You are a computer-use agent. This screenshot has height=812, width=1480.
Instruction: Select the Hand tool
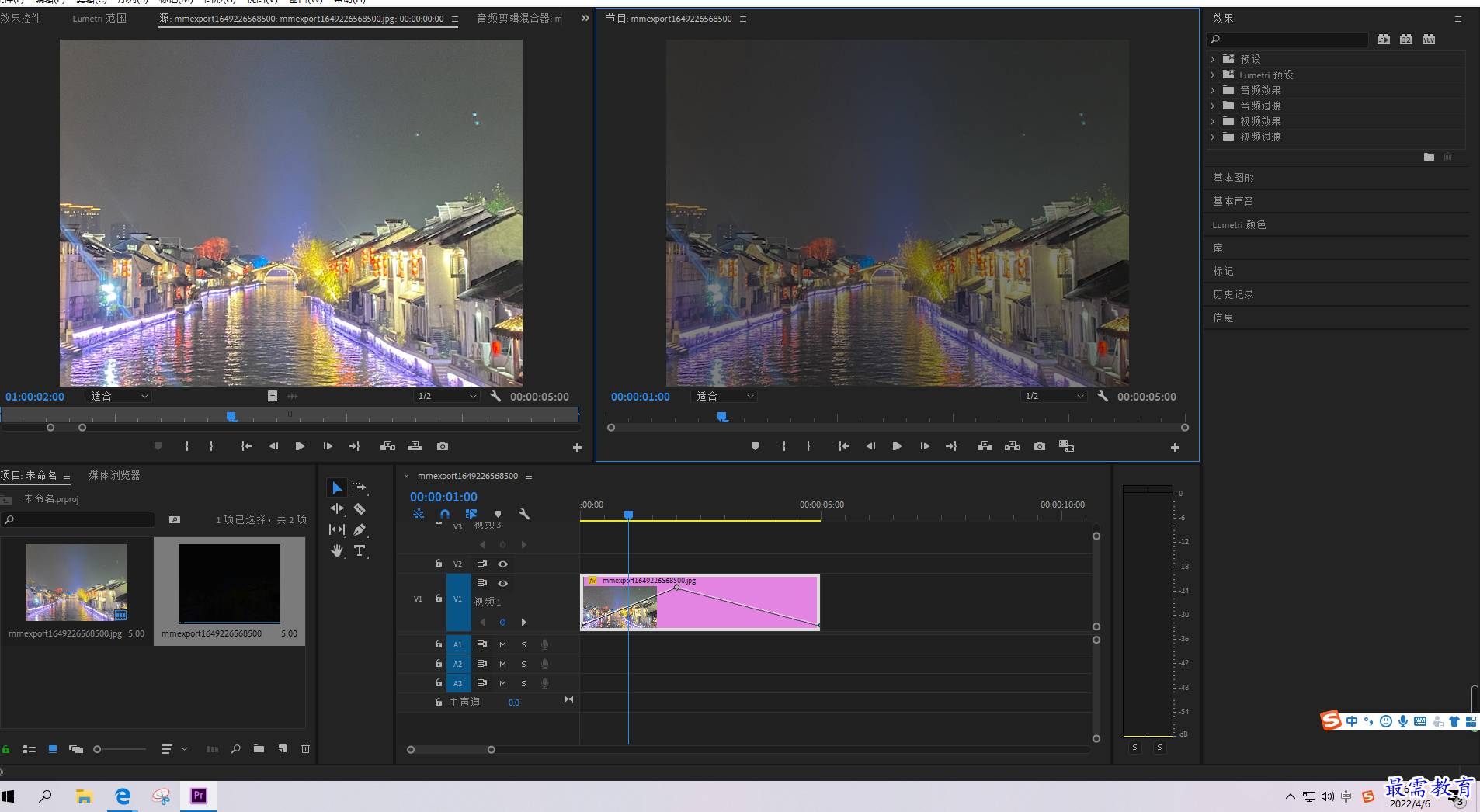point(336,550)
